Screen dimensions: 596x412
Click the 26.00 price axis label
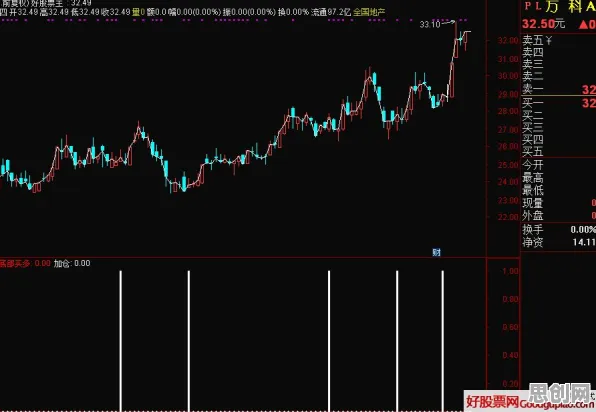click(x=508, y=146)
